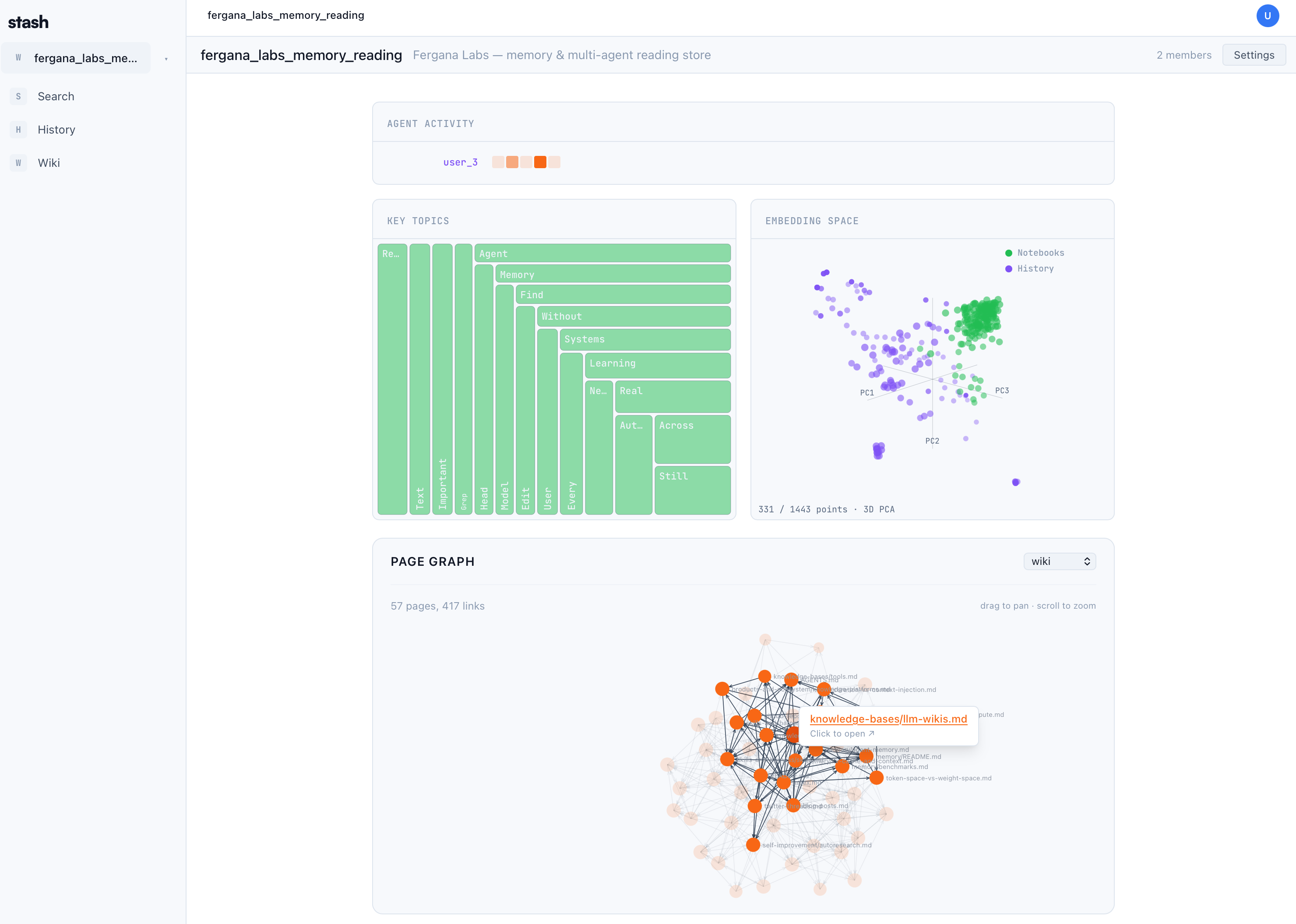
Task: Expand the workspace switcher arrow
Action: click(x=166, y=59)
